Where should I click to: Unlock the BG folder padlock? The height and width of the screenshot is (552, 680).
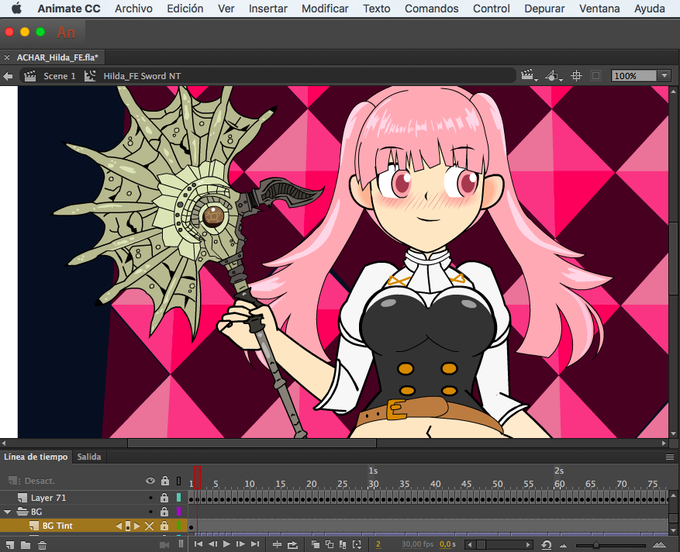pyautogui.click(x=164, y=511)
